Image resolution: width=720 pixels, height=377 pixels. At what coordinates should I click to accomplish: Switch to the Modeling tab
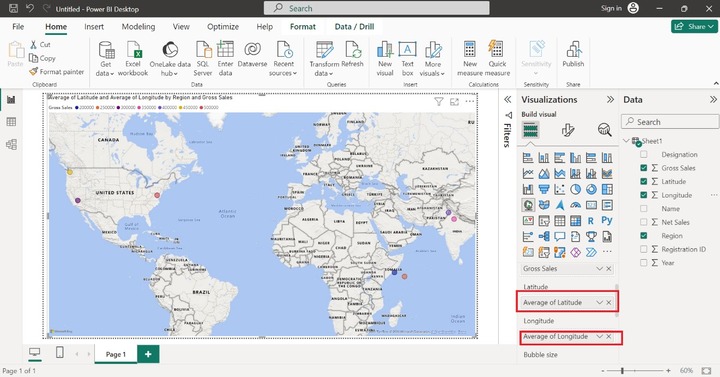[x=138, y=27]
